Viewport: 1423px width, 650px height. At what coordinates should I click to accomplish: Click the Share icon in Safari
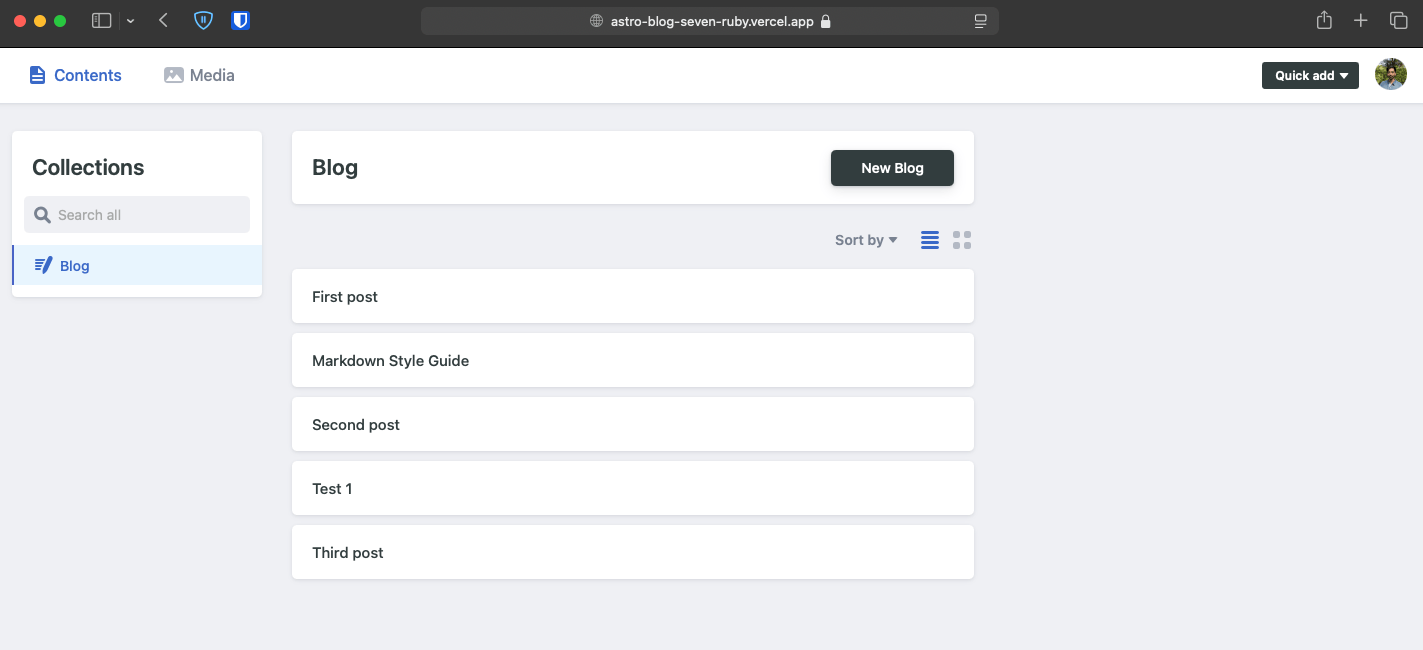point(1324,20)
